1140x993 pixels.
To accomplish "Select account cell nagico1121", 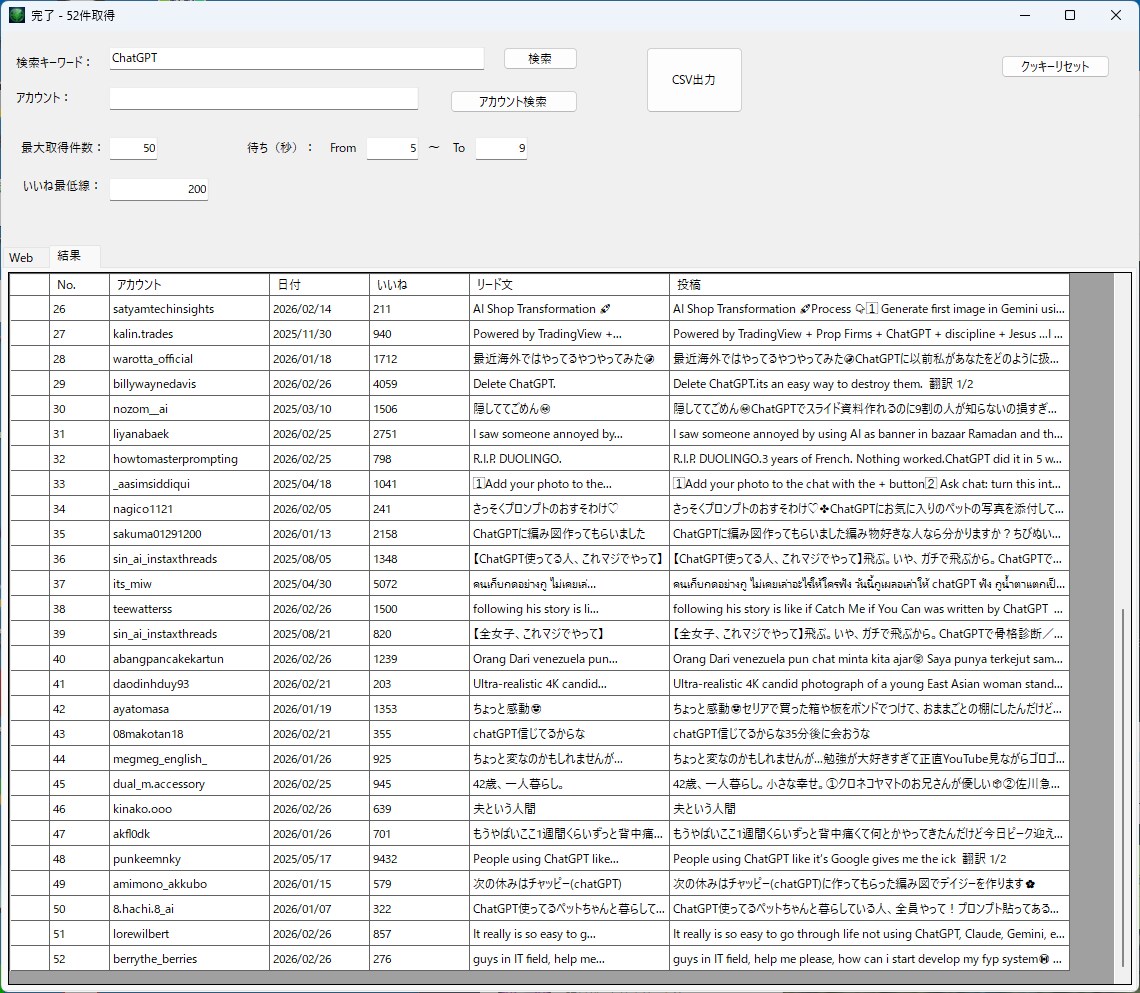I will click(189, 509).
